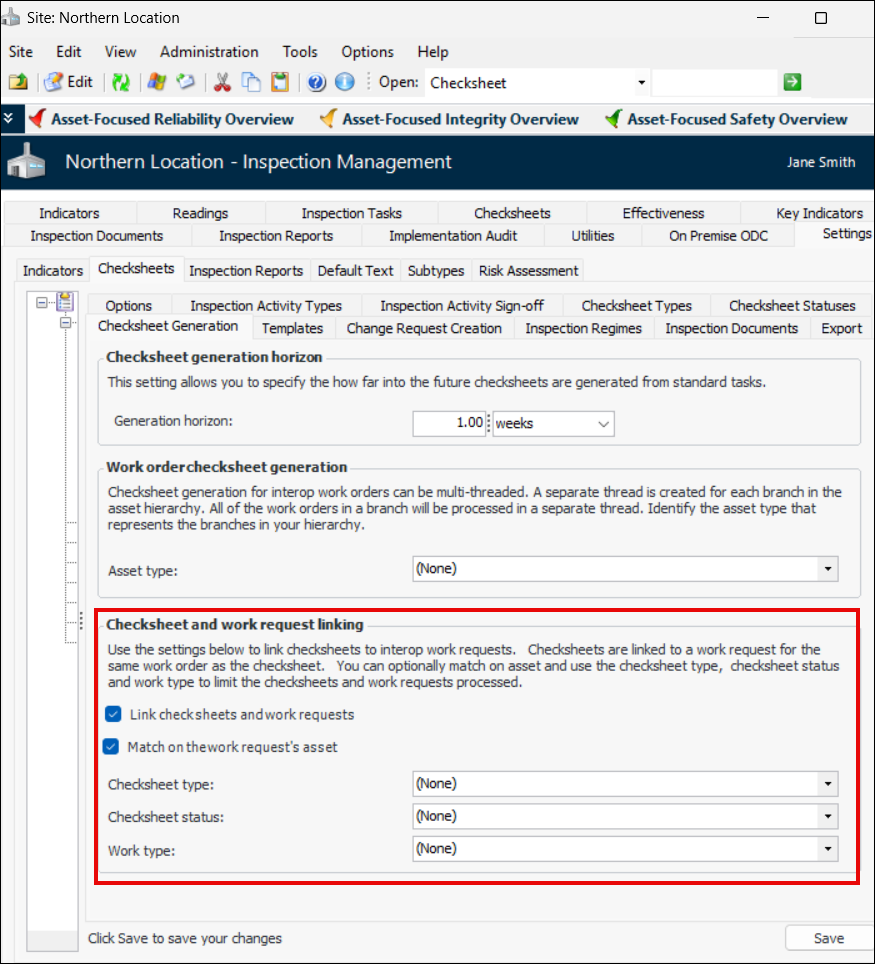Open help via question mark icon

[316, 82]
